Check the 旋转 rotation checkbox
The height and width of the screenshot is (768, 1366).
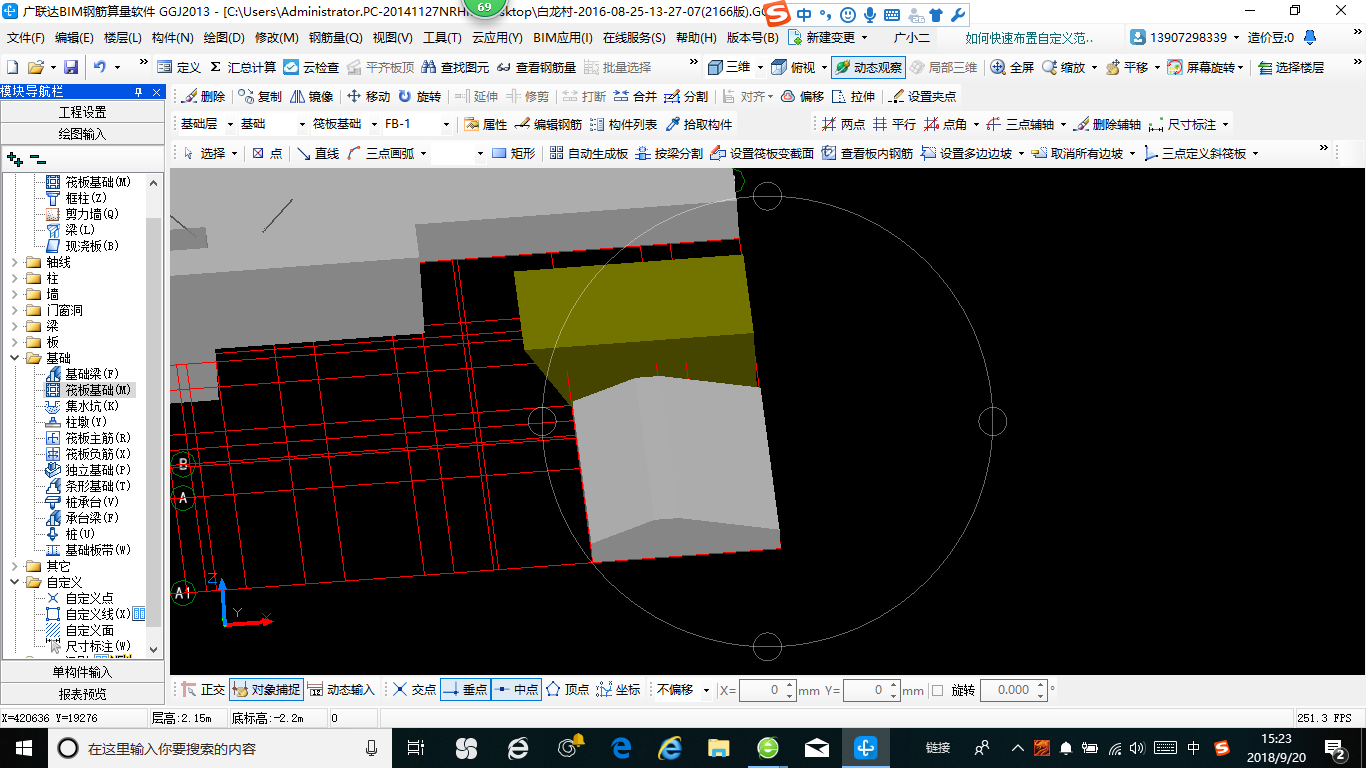point(937,690)
